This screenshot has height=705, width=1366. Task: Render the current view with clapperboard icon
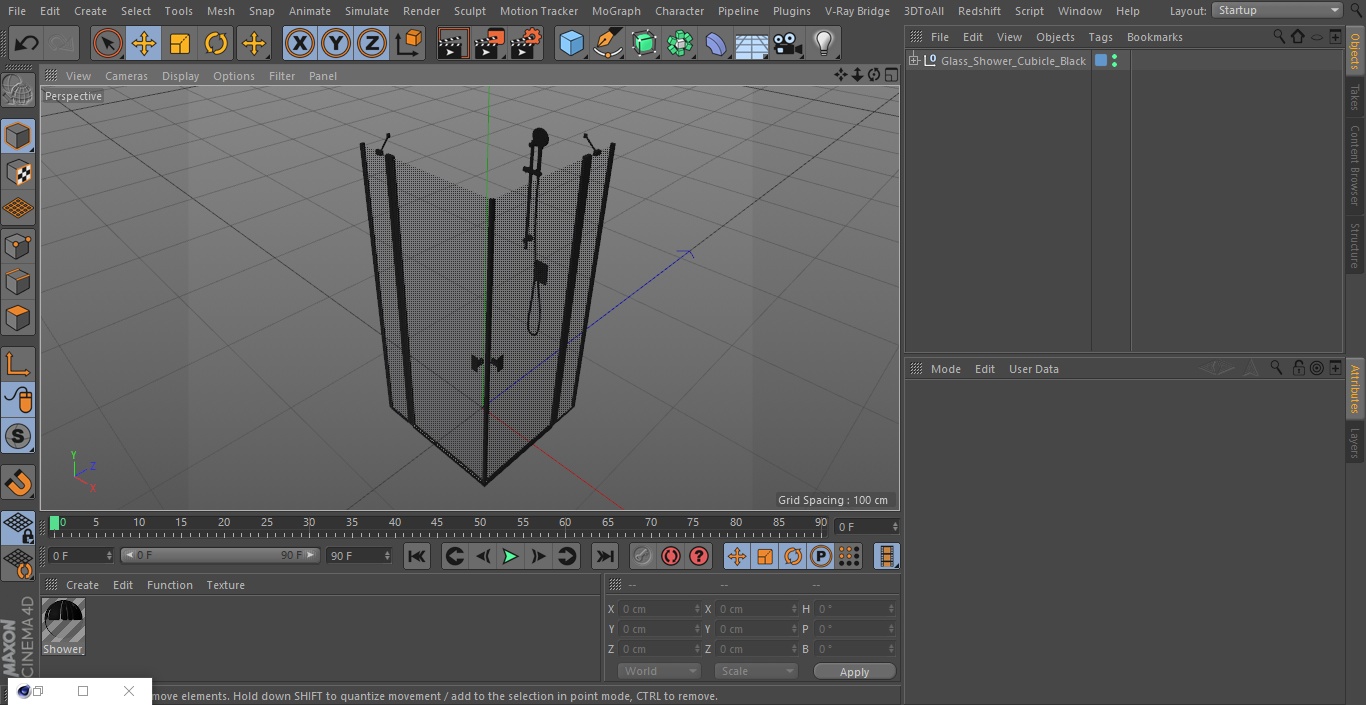[x=453, y=44]
